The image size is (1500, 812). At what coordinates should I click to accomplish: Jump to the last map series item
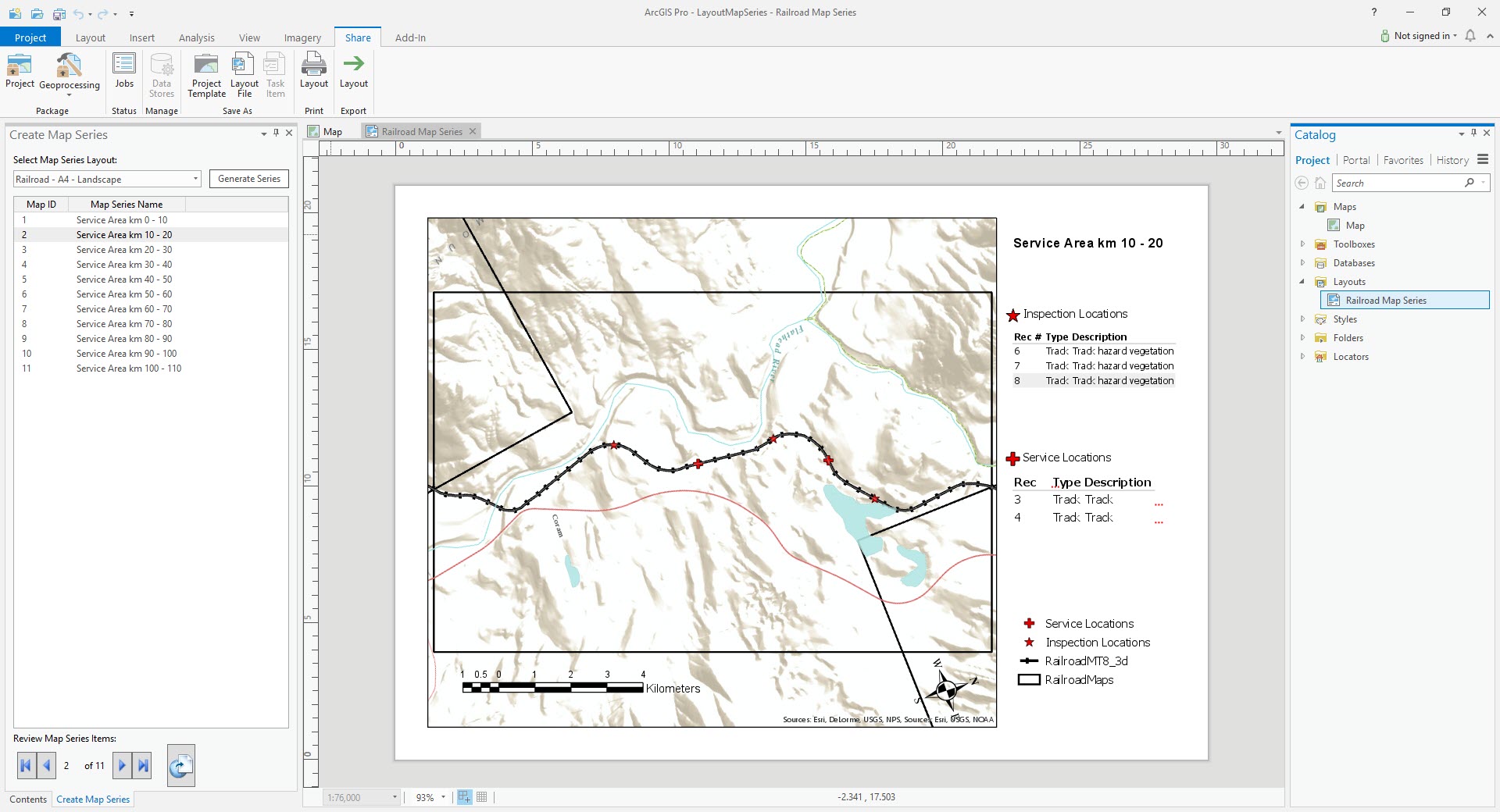pos(143,765)
